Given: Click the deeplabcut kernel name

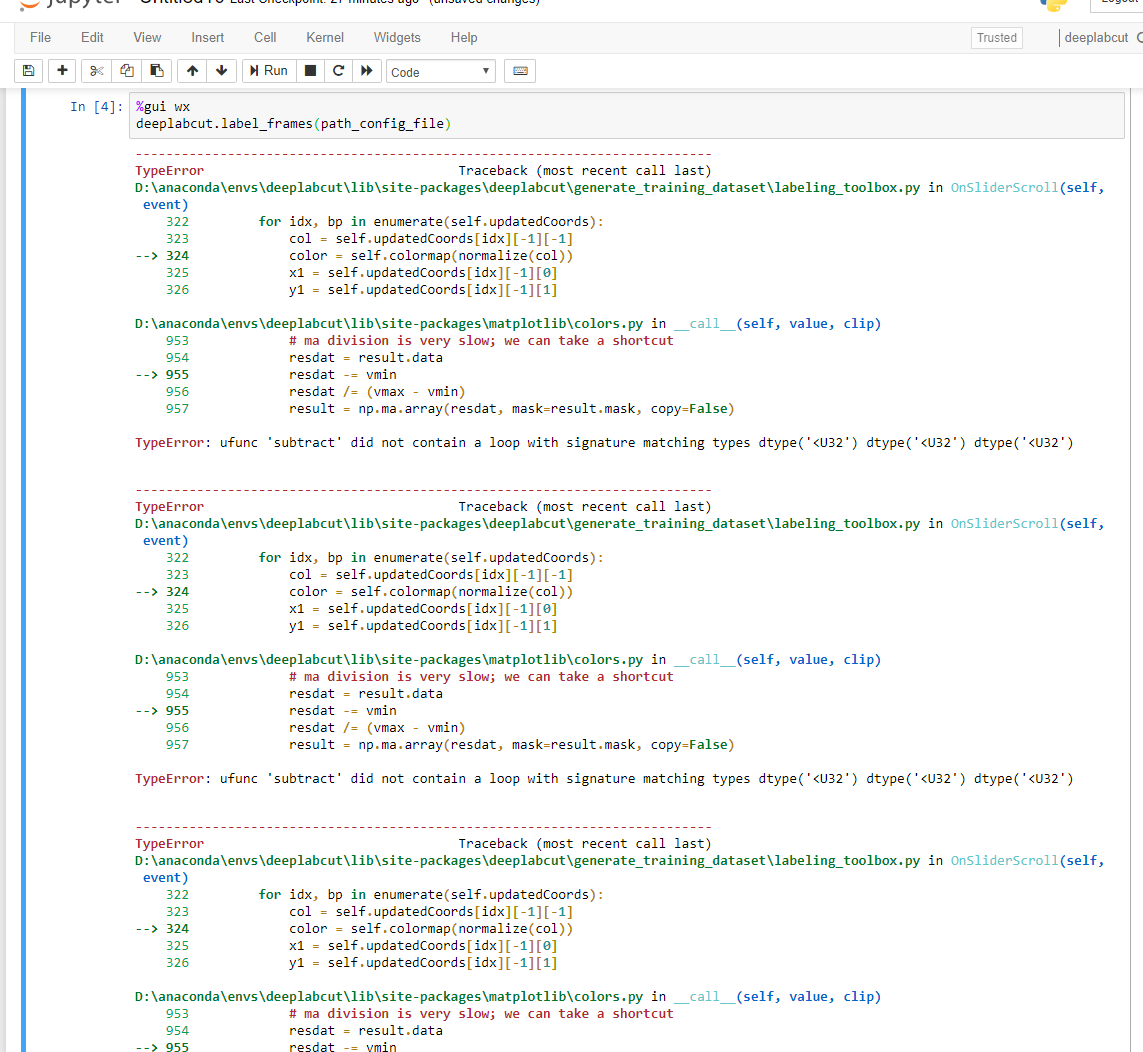Looking at the screenshot, I should [x=1096, y=38].
